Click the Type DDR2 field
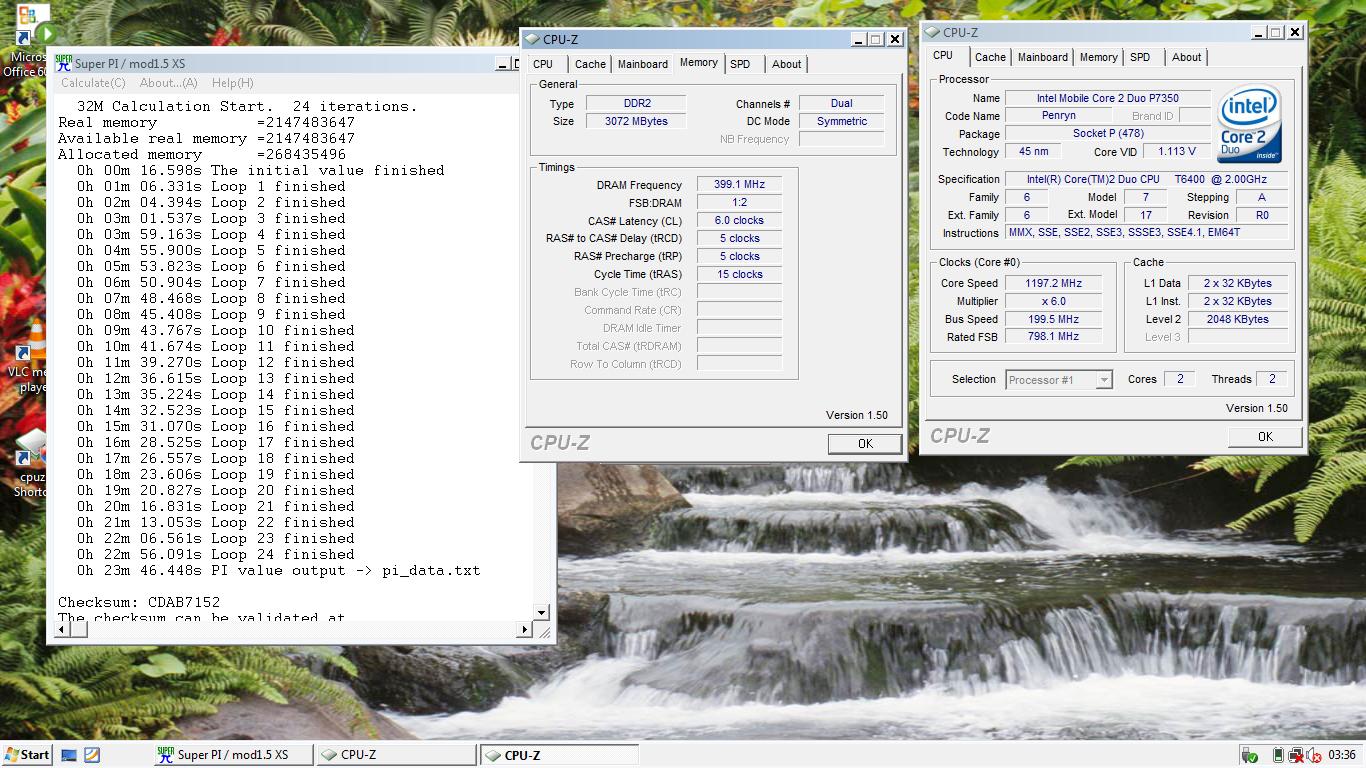This screenshot has width=1366, height=768. coord(635,104)
